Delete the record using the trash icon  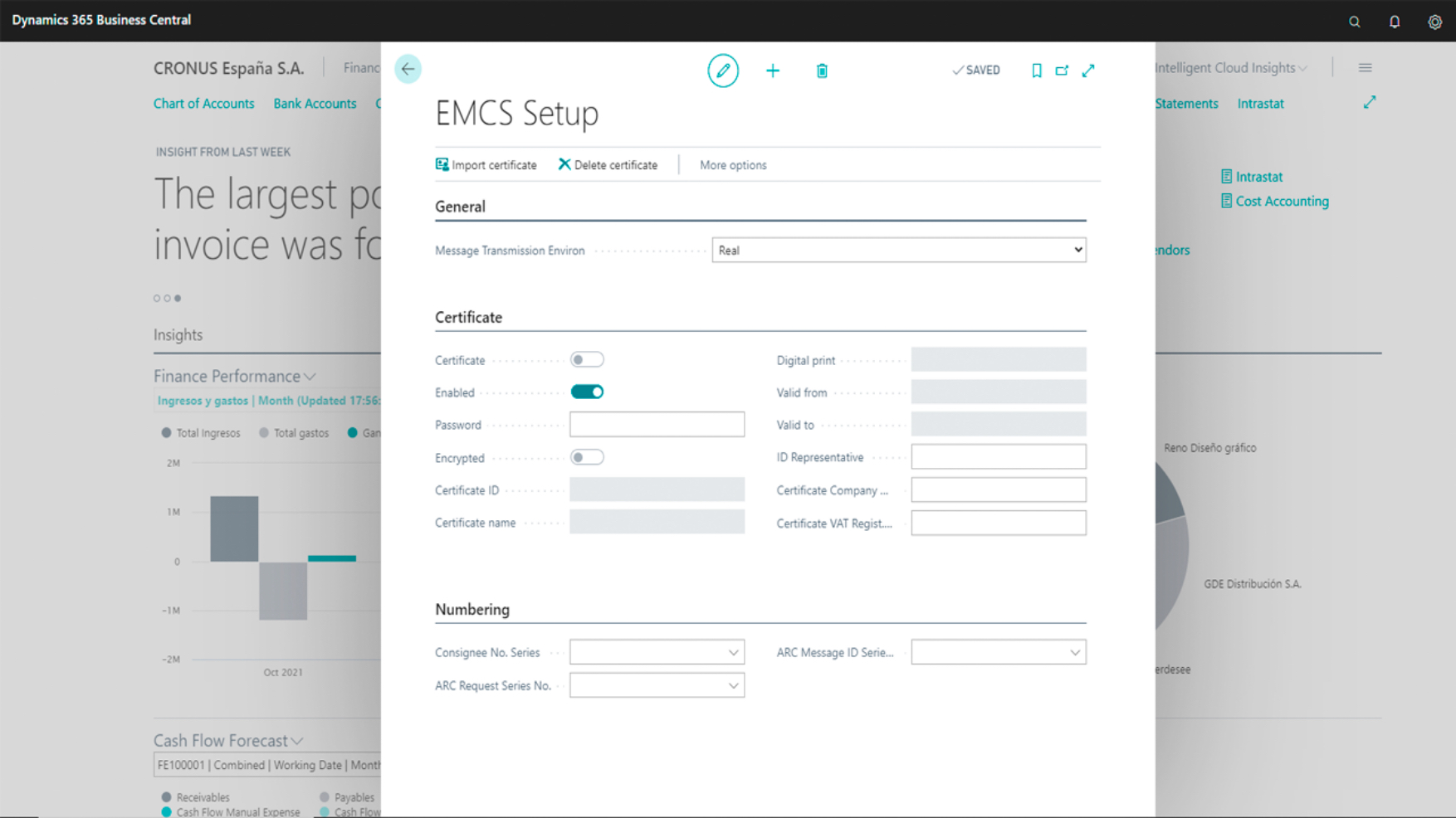coord(822,71)
